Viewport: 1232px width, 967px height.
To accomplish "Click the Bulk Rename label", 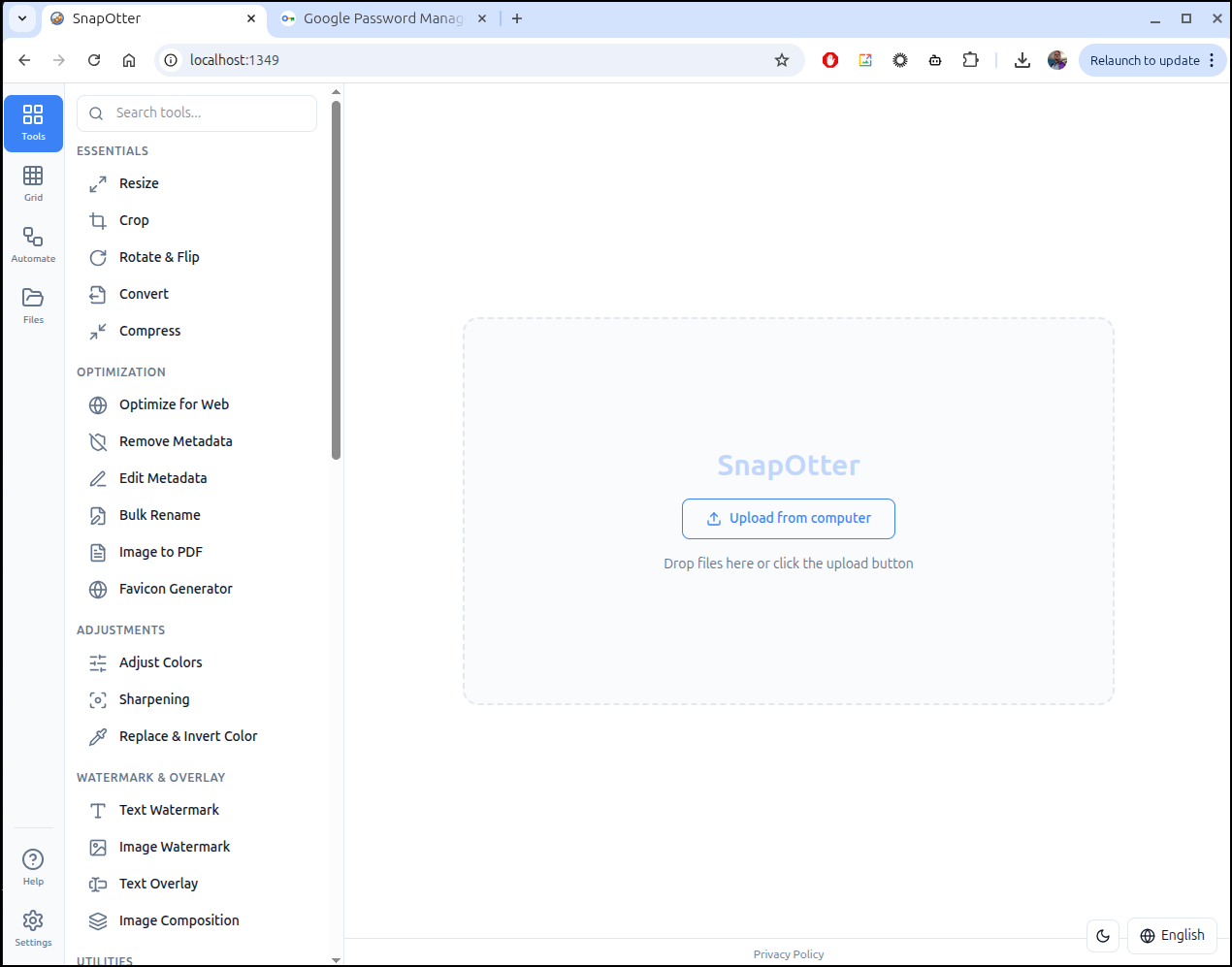I will [160, 515].
